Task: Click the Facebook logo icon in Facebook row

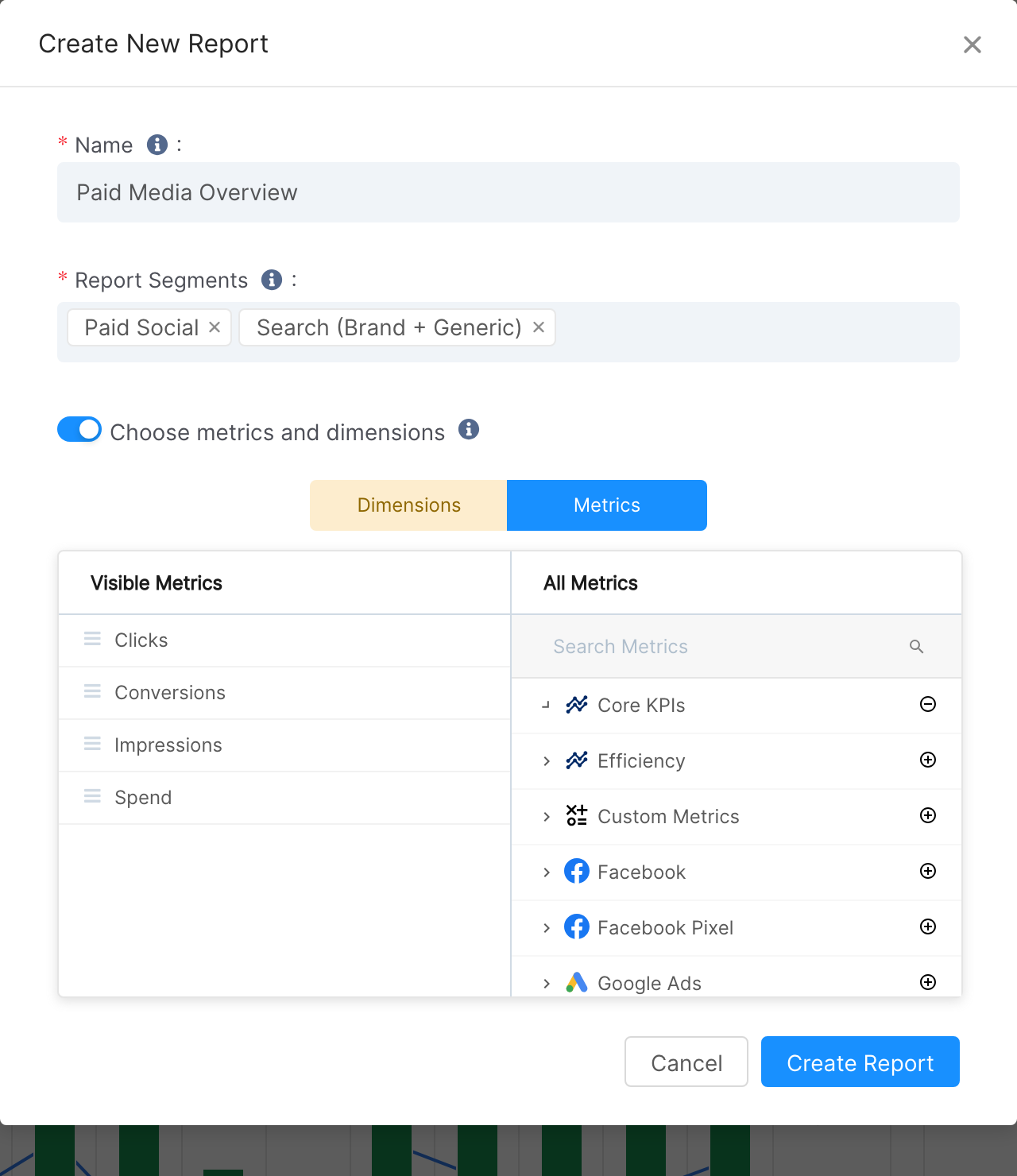Action: (x=577, y=871)
